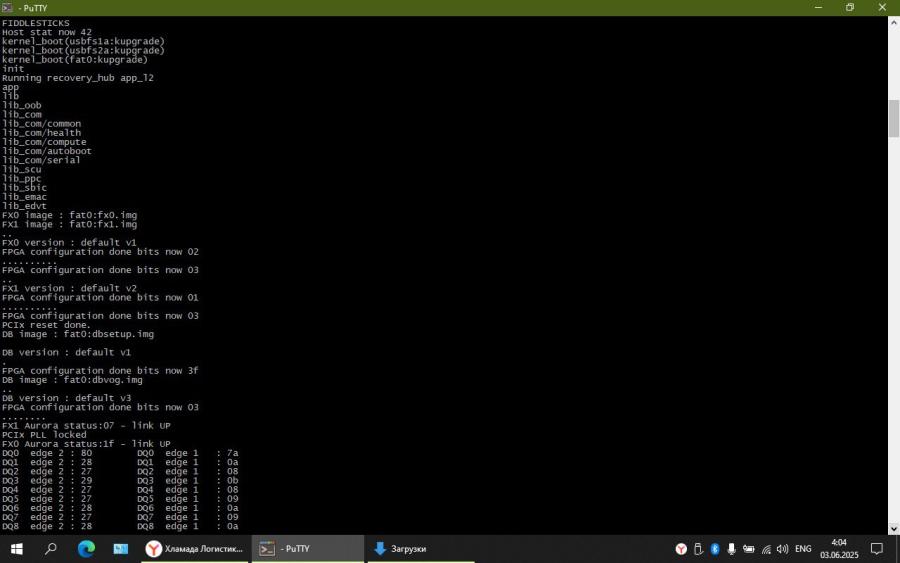
Task: Open the clock and date flyout
Action: [x=839, y=549]
